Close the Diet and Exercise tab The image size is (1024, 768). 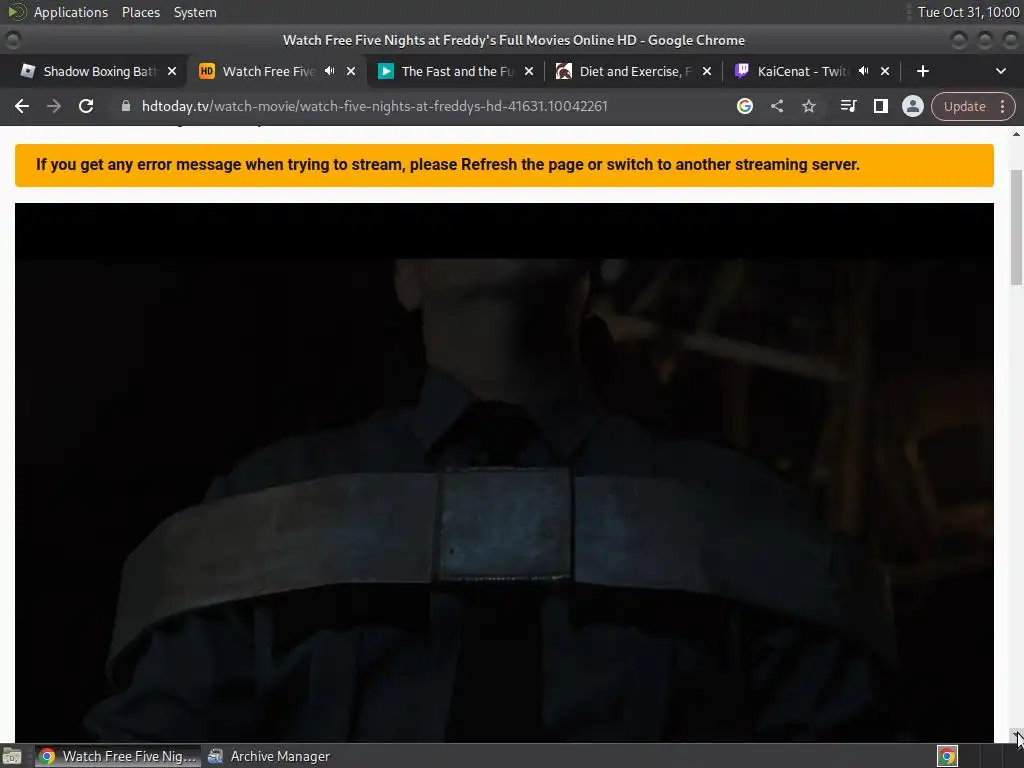coord(707,71)
